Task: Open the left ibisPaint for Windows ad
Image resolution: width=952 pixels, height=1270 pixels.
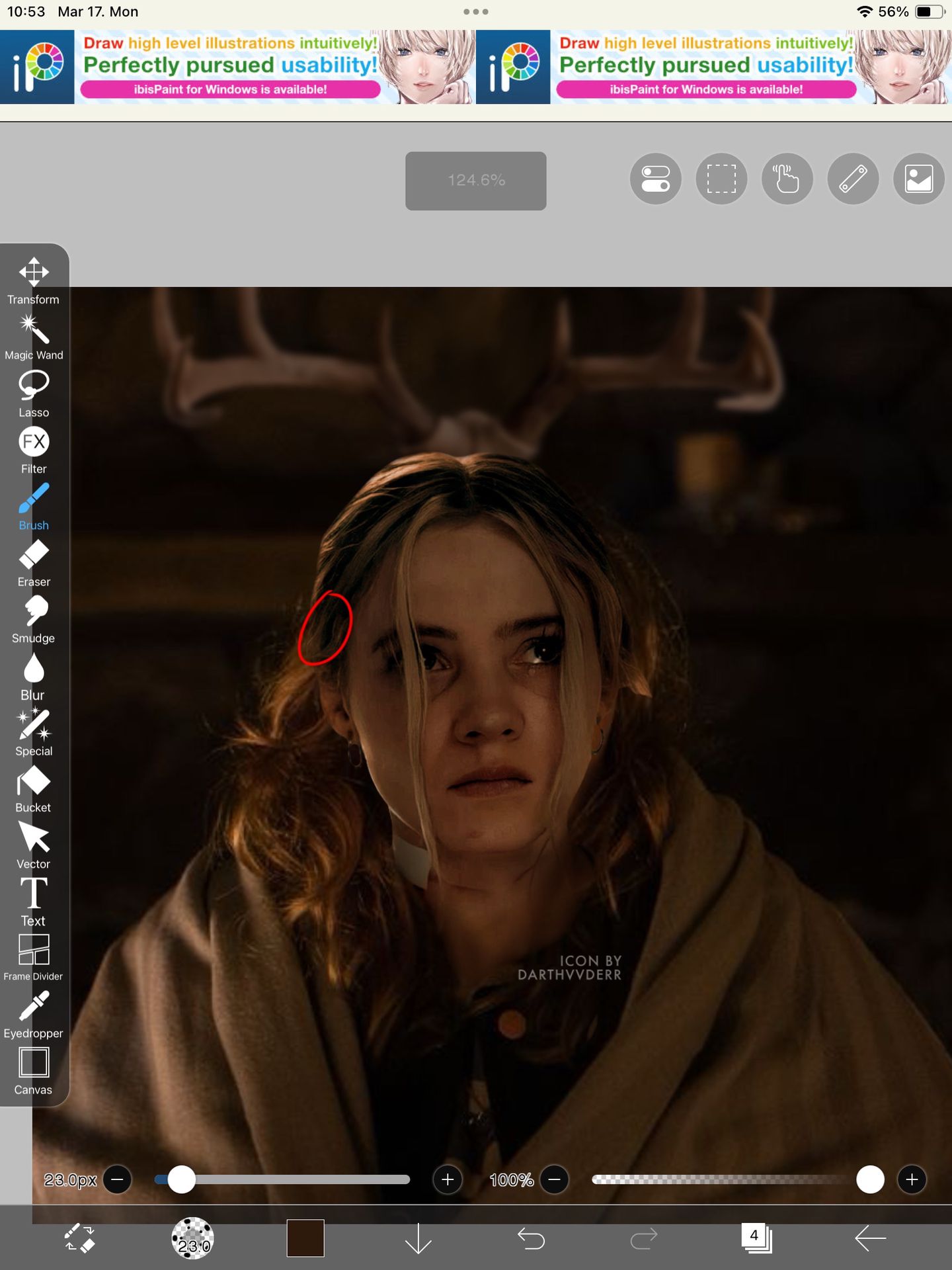Action: 238,67
